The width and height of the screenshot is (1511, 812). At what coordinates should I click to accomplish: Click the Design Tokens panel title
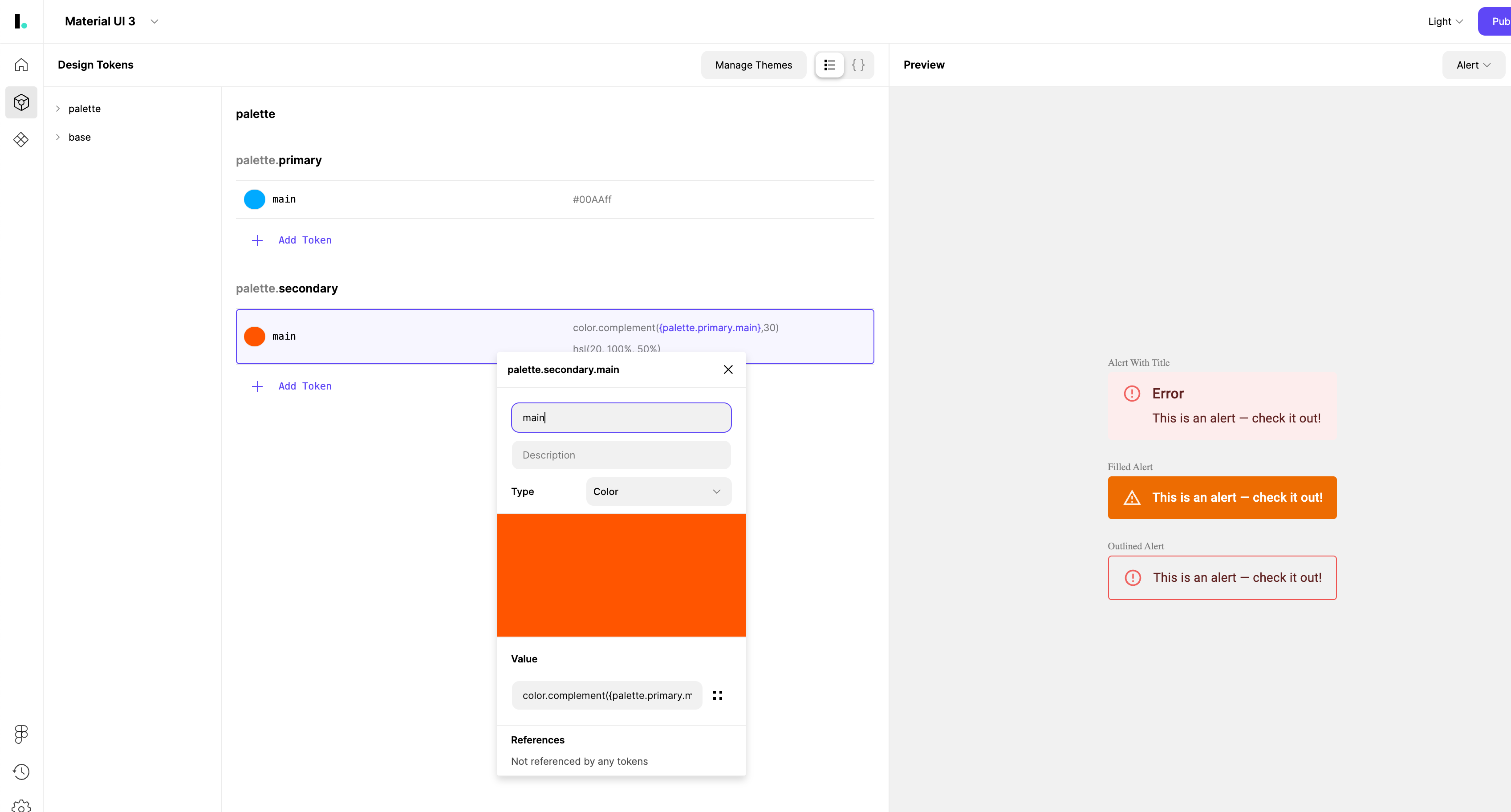click(x=96, y=65)
